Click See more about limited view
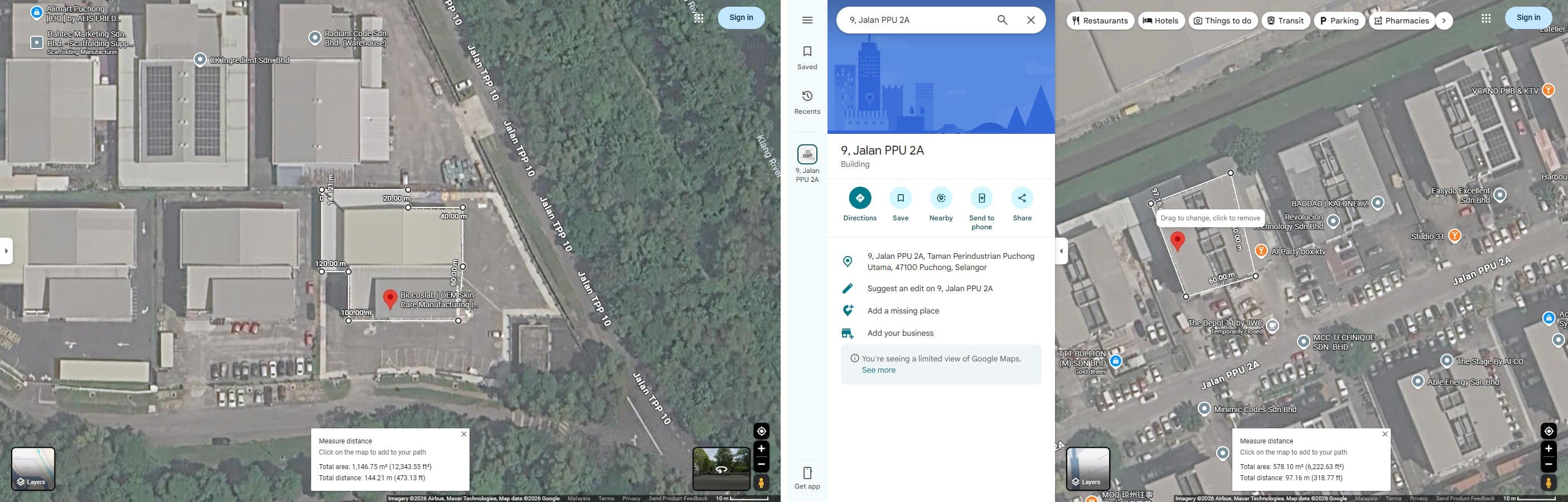1568x502 pixels. click(x=878, y=370)
